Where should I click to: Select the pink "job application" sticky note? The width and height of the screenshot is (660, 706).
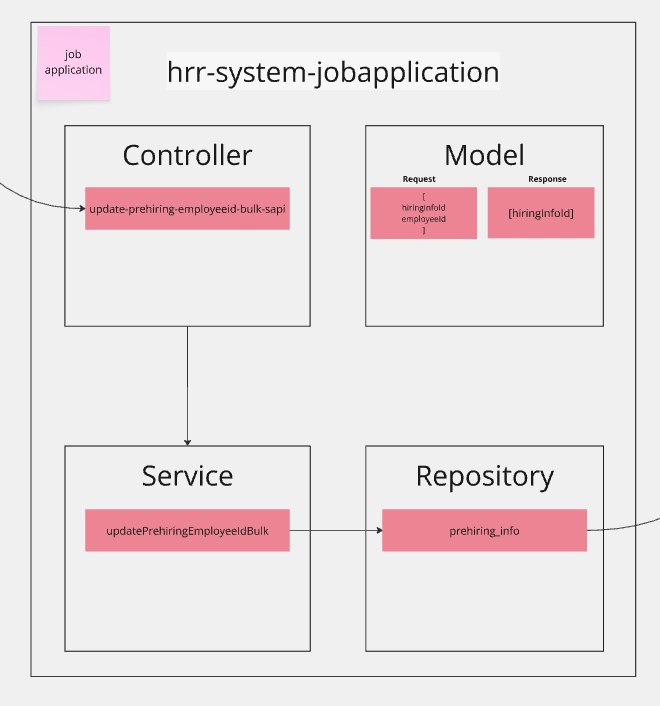tap(73, 63)
